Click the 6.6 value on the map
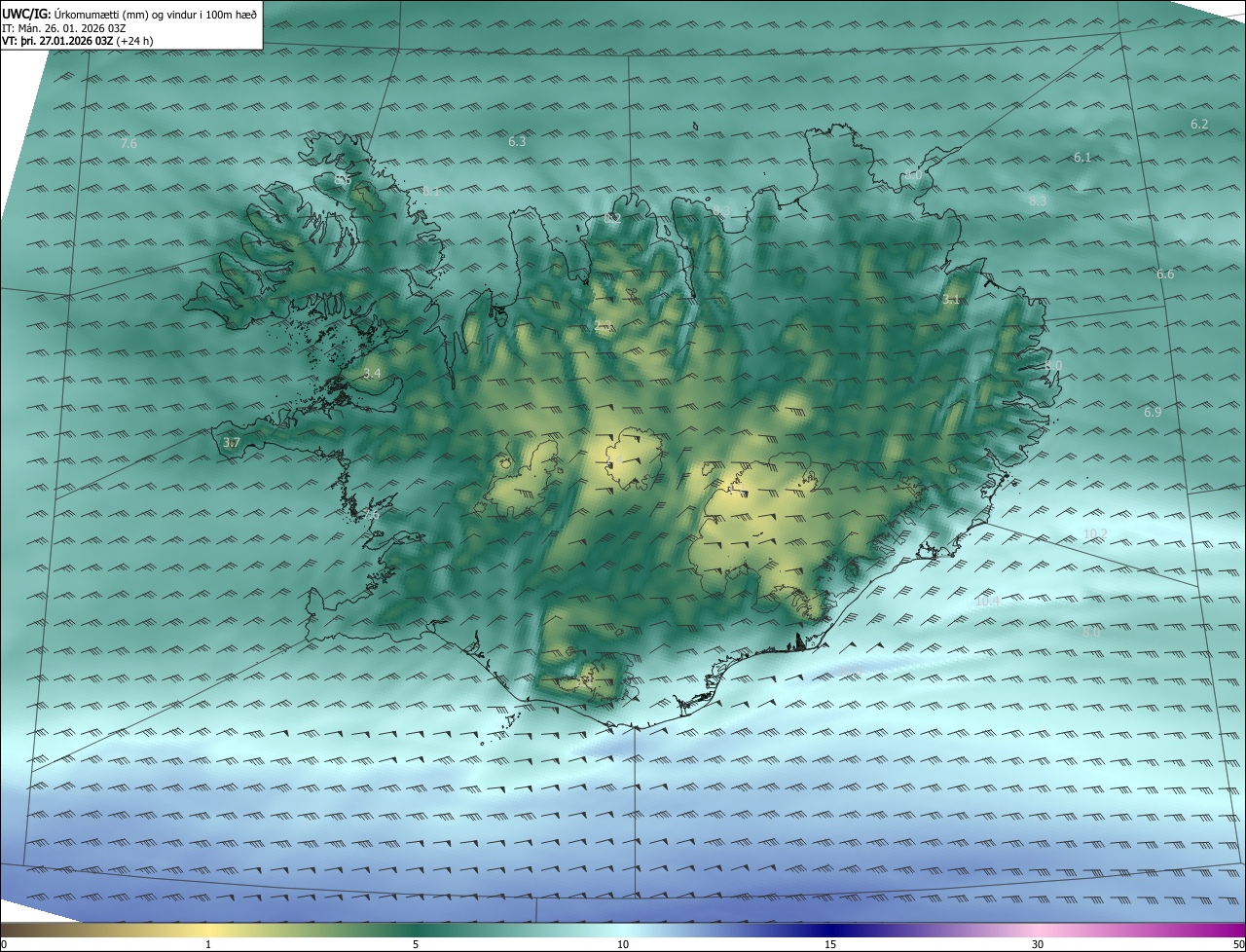1246x952 pixels. pyautogui.click(x=1165, y=275)
